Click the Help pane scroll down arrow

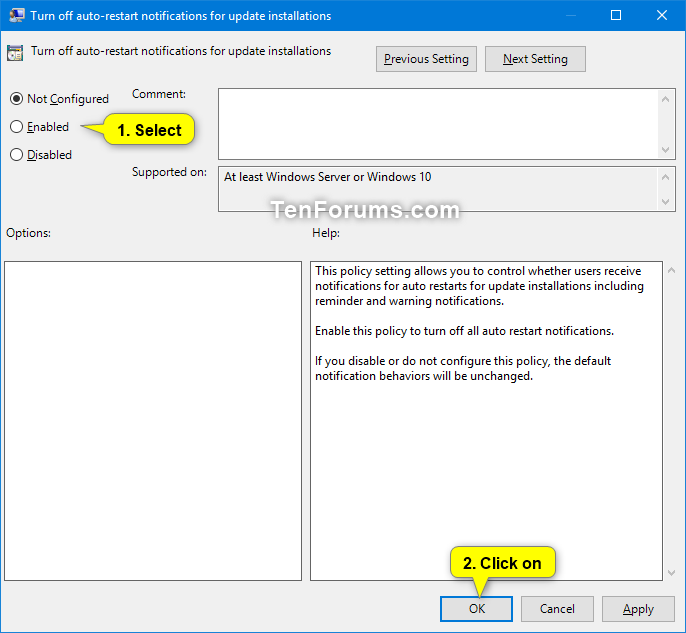[x=671, y=573]
